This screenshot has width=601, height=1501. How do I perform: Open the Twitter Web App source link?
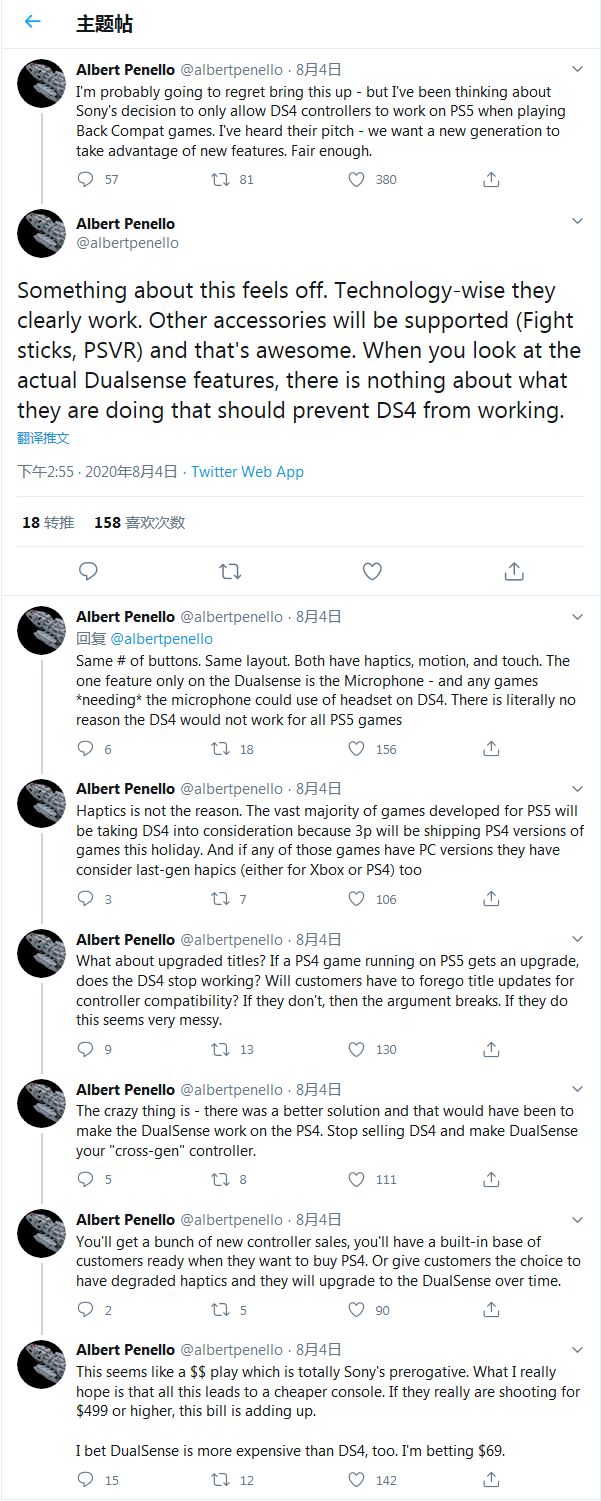[x=247, y=472]
